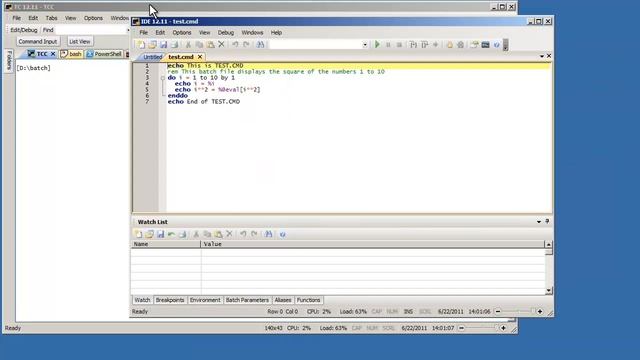Click IDE zoom slider minus button
This screenshot has height=360, width=640.
click(498, 311)
